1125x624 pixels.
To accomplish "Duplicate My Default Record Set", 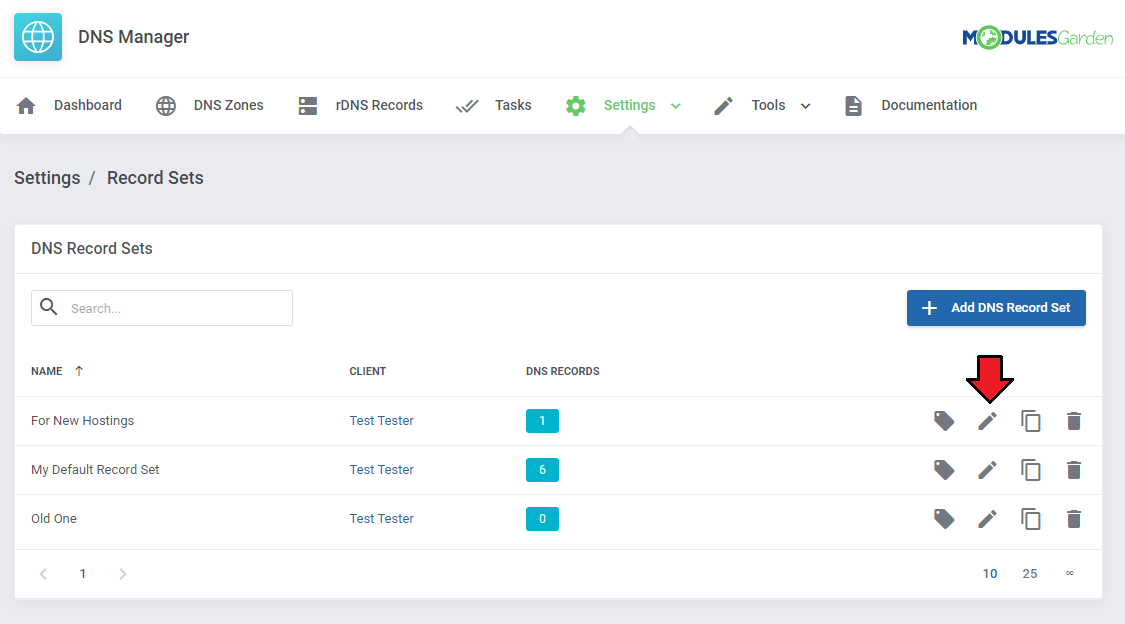I will (x=1031, y=470).
